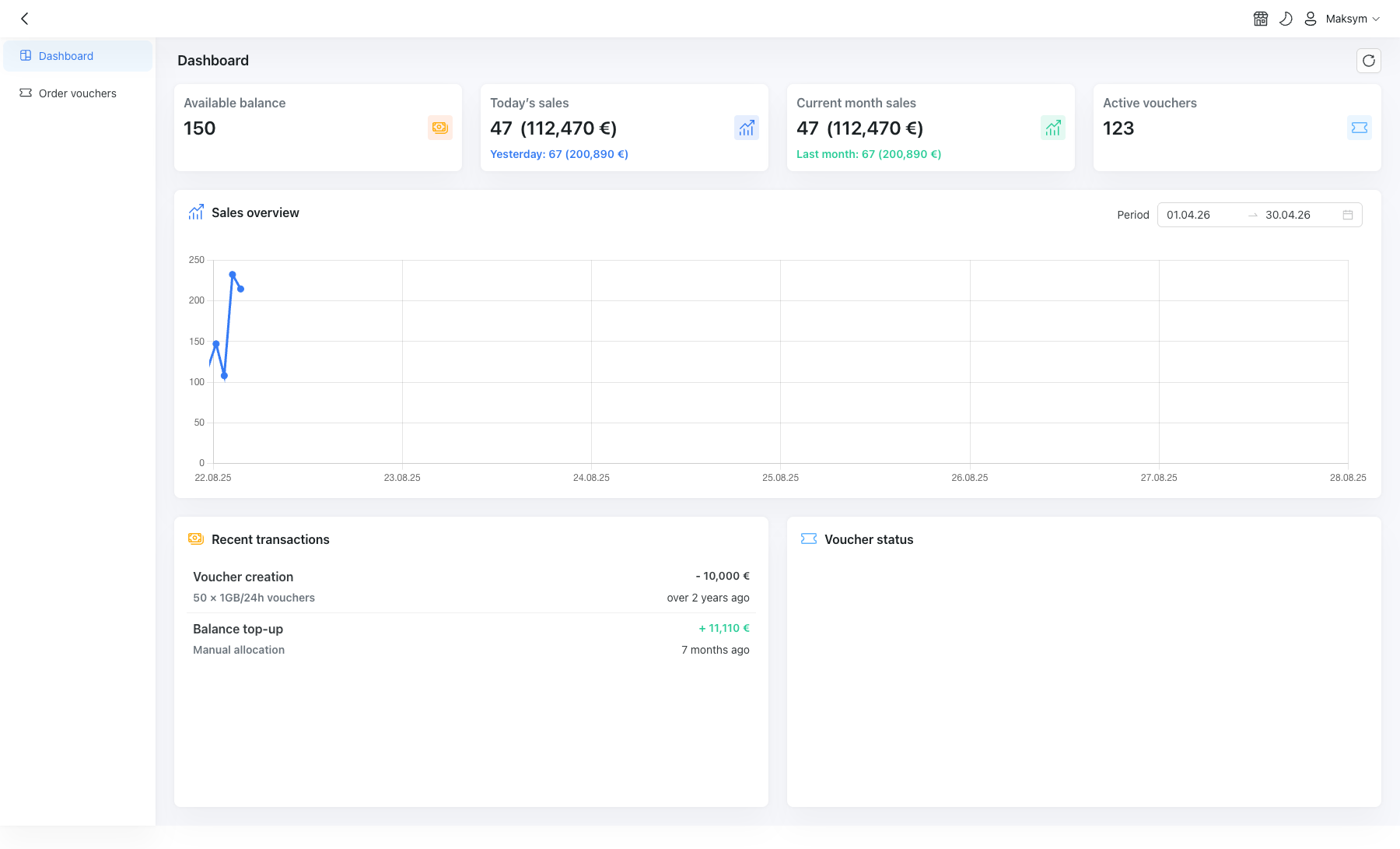
Task: Open the store icon in the header
Action: [x=1261, y=19]
